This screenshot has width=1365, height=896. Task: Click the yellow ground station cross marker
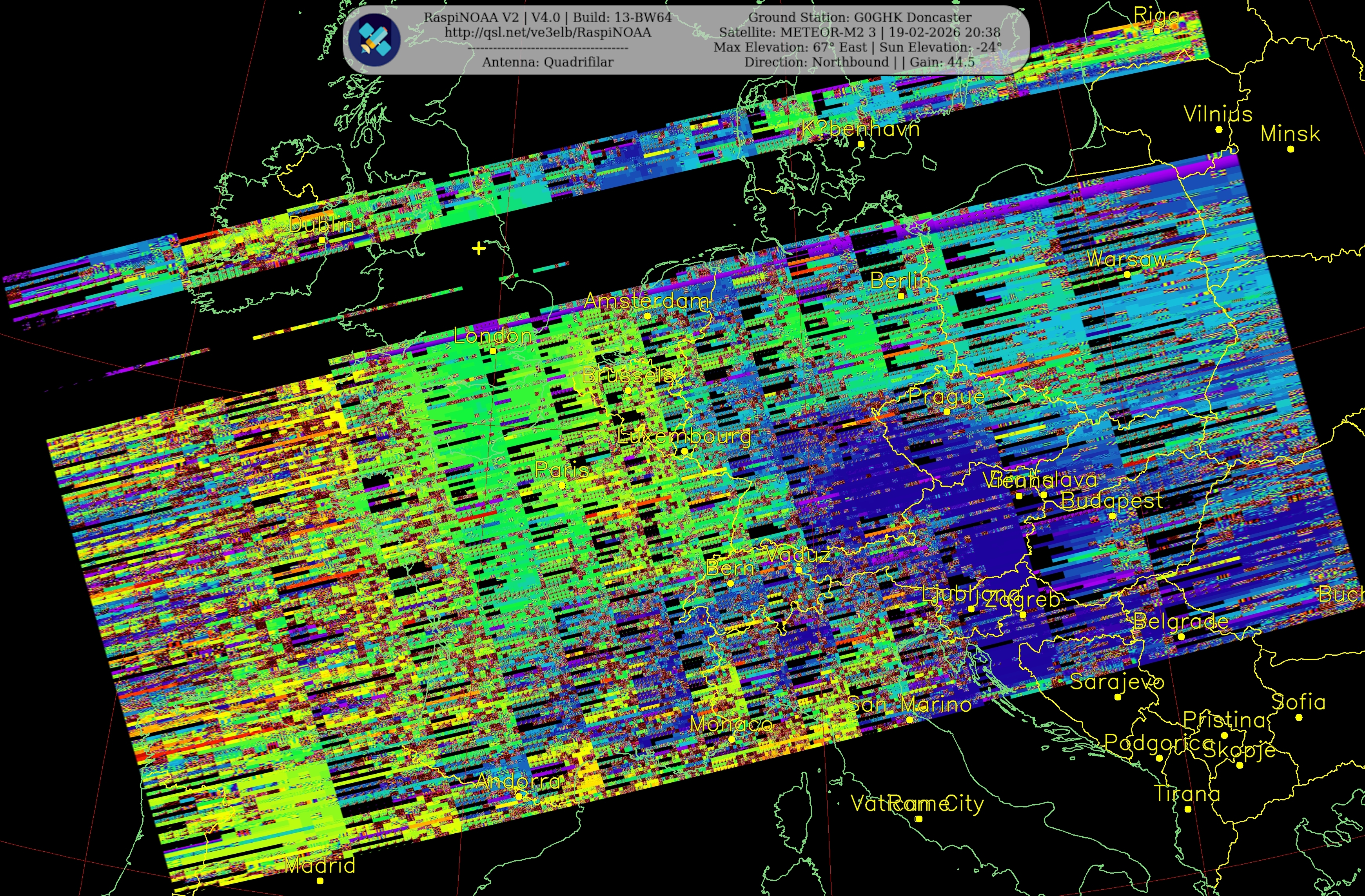click(478, 248)
